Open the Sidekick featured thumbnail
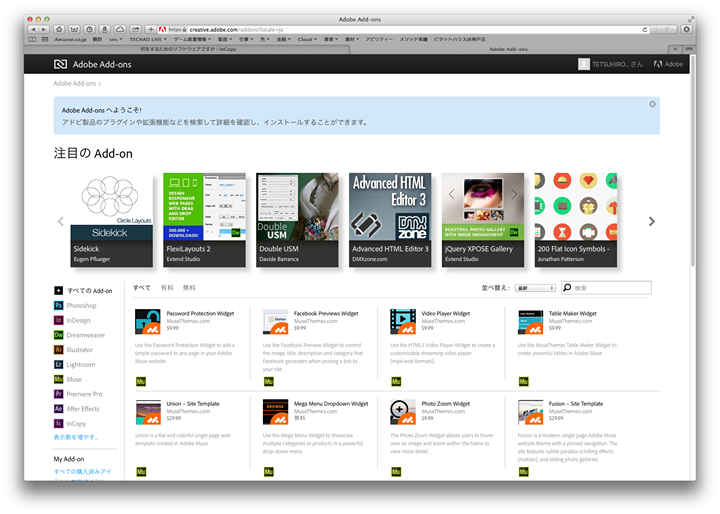 coord(112,220)
